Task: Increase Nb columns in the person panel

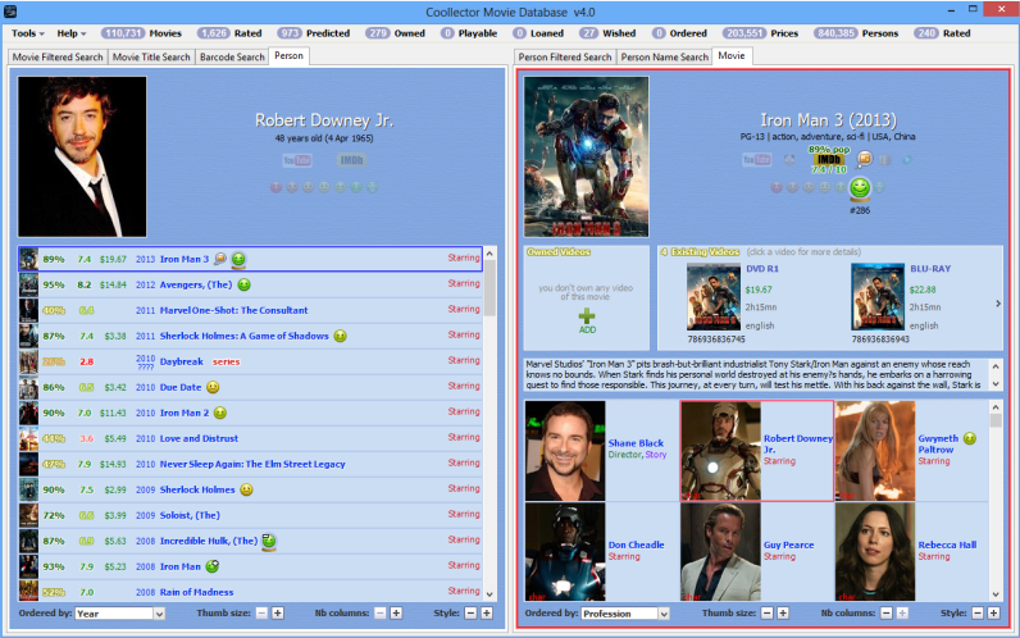Action: coord(396,613)
